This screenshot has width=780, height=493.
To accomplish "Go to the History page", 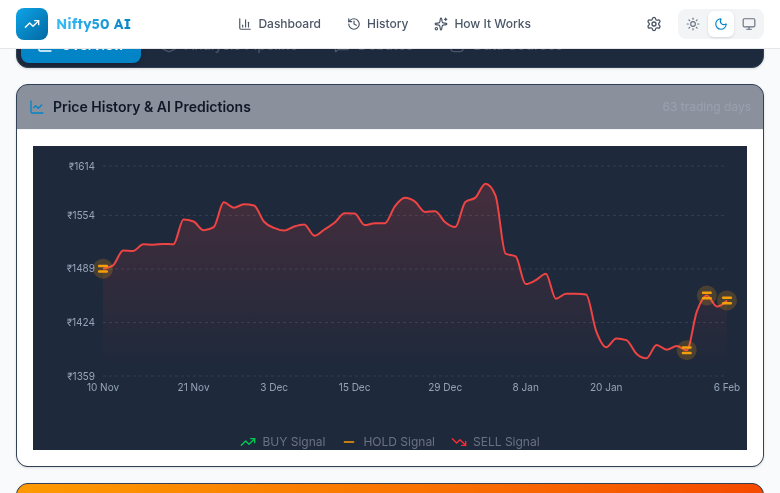I will tap(378, 24).
